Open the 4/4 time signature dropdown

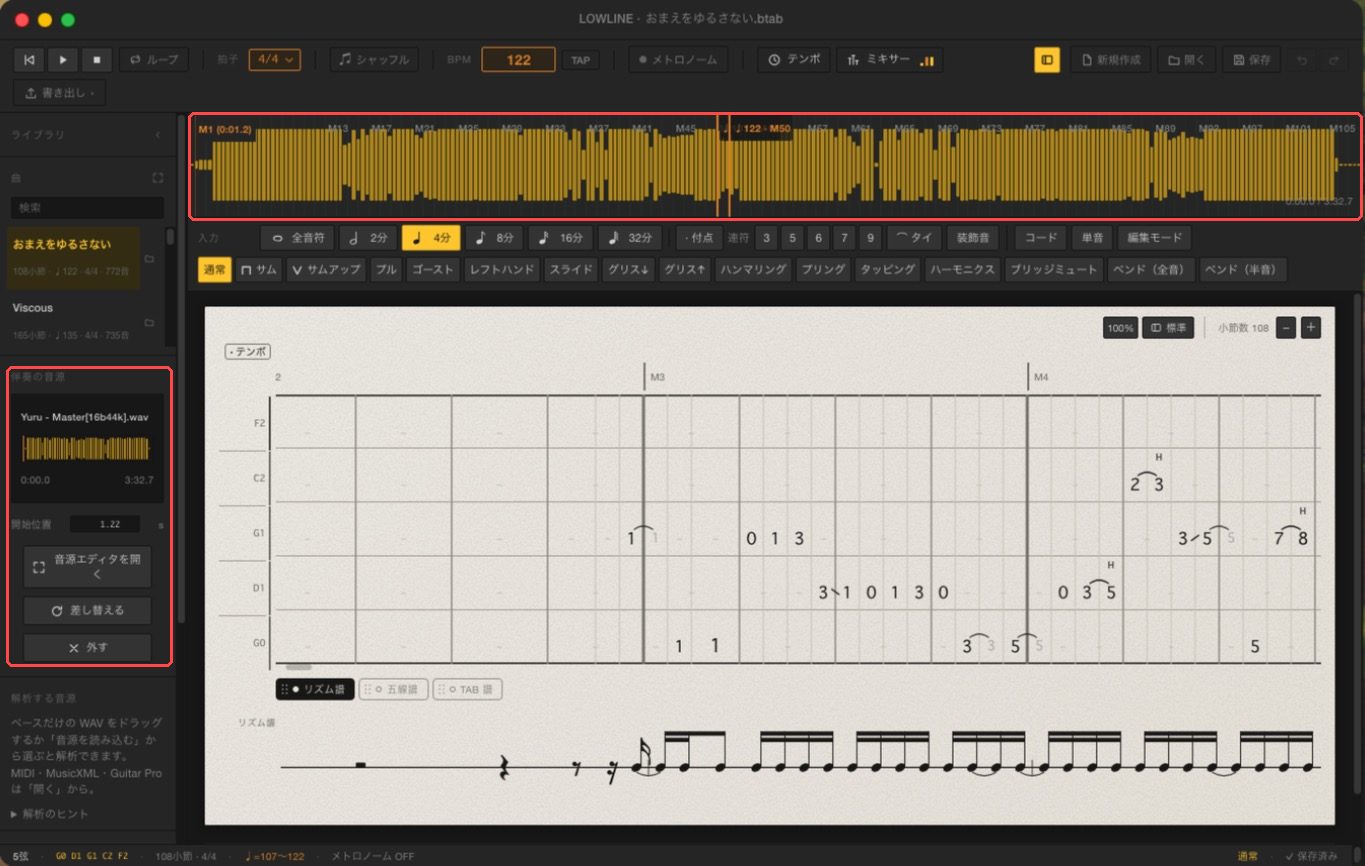click(275, 60)
